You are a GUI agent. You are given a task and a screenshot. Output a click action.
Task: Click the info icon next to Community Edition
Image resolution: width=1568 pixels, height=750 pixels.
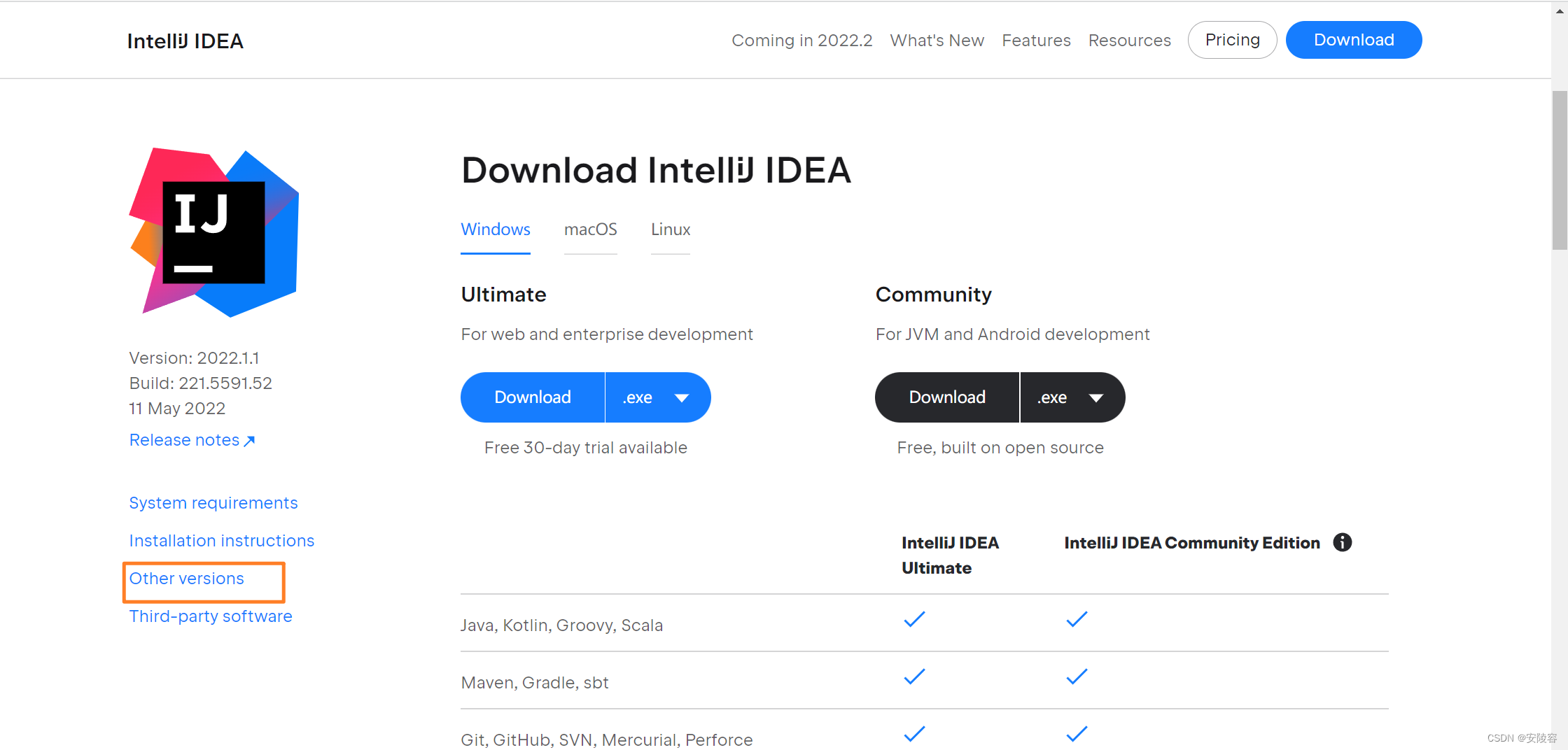click(x=1342, y=542)
